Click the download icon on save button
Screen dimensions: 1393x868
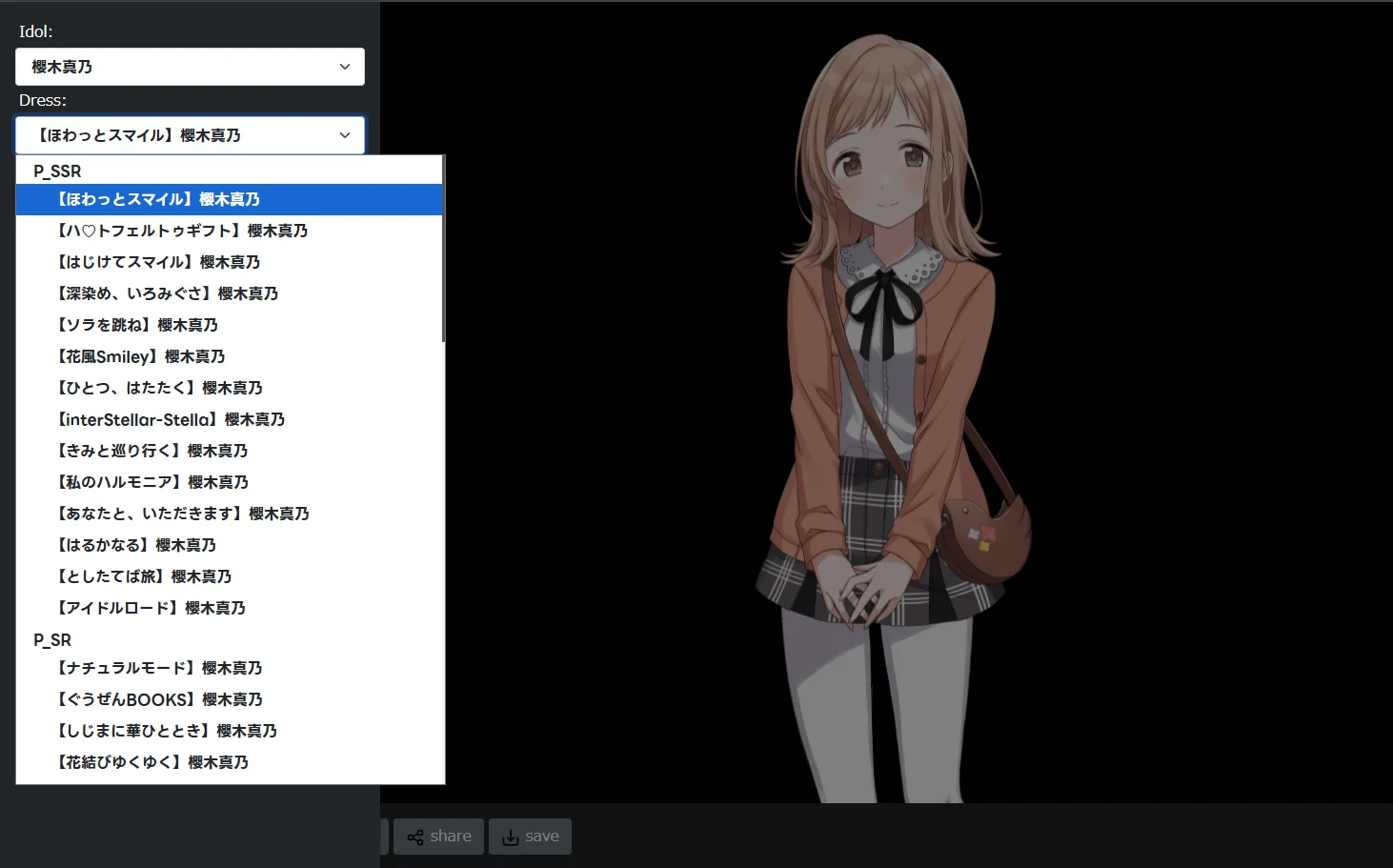coord(511,838)
